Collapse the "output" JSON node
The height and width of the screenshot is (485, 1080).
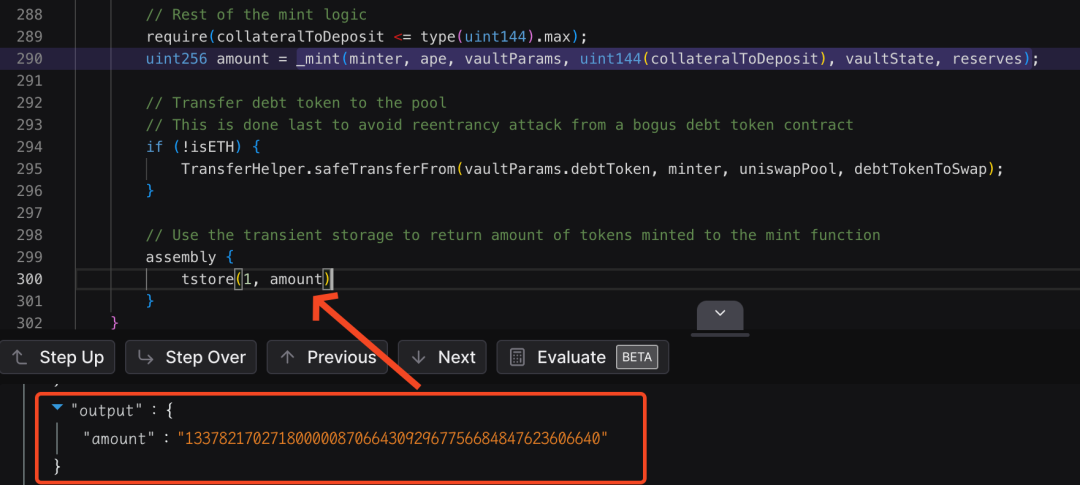(x=58, y=408)
